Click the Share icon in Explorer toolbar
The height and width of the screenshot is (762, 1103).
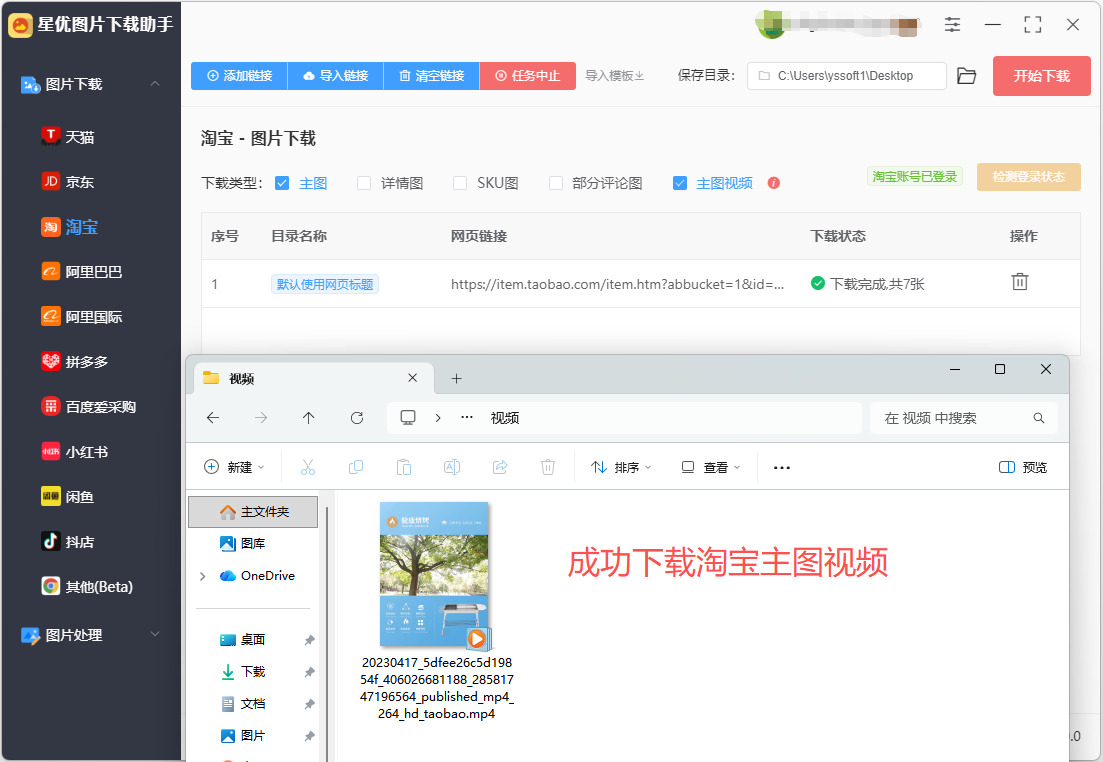tap(500, 467)
